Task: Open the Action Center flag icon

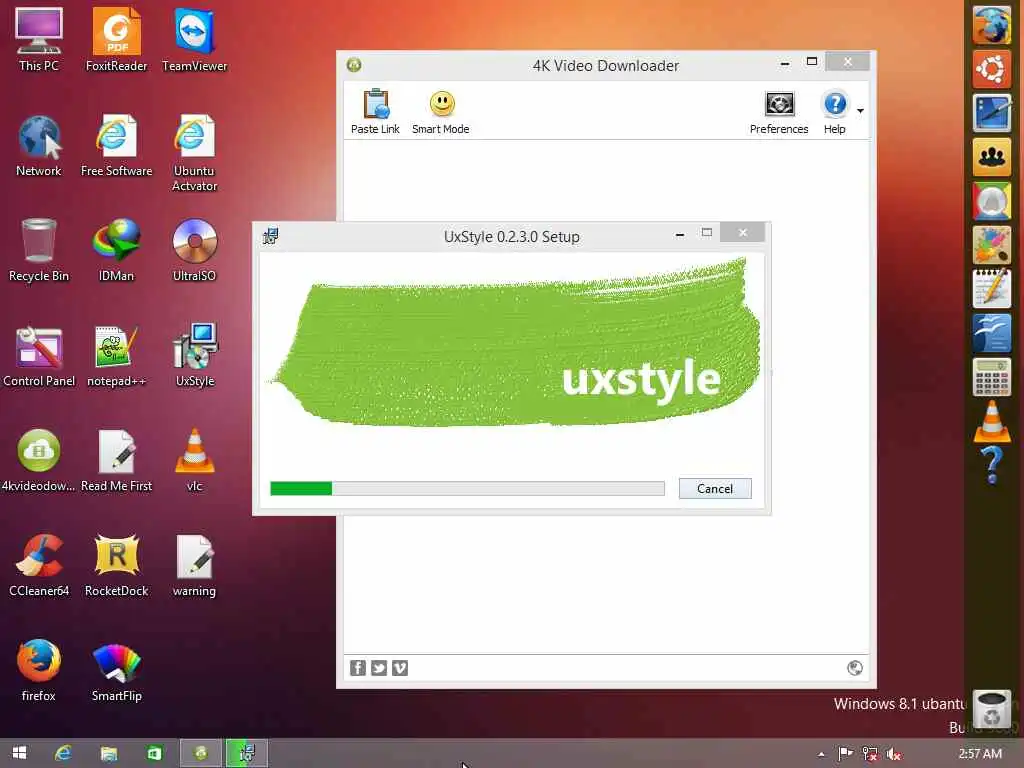Action: click(845, 754)
